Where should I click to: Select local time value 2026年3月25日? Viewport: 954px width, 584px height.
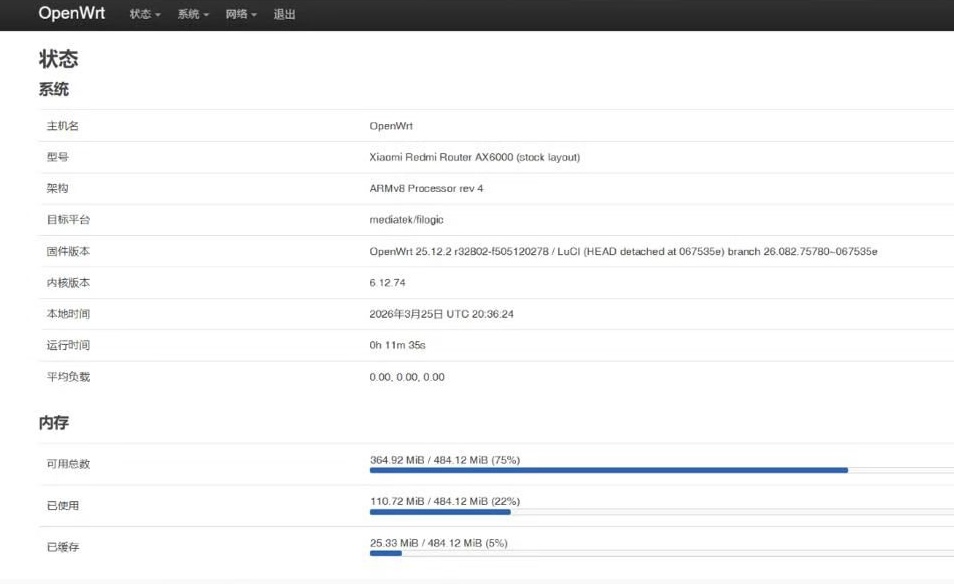[406, 314]
